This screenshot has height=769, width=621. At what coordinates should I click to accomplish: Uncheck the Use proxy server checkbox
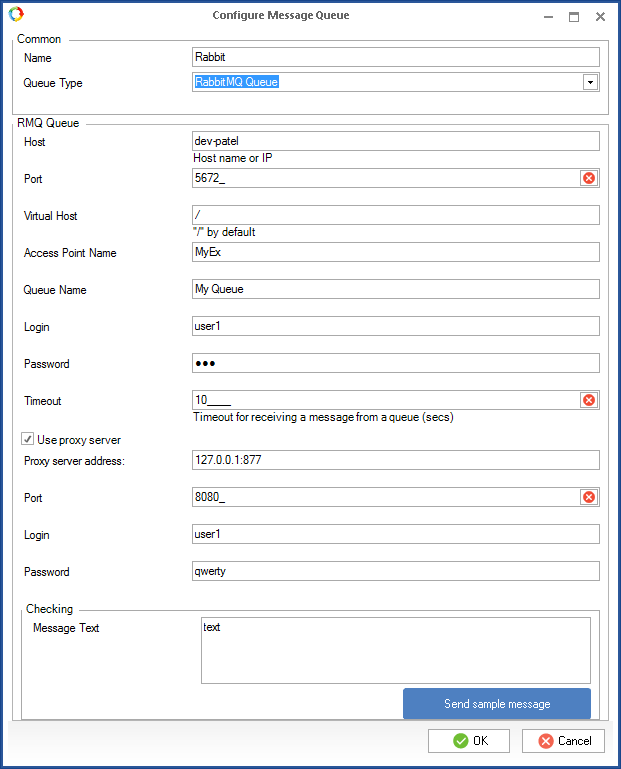[28, 439]
